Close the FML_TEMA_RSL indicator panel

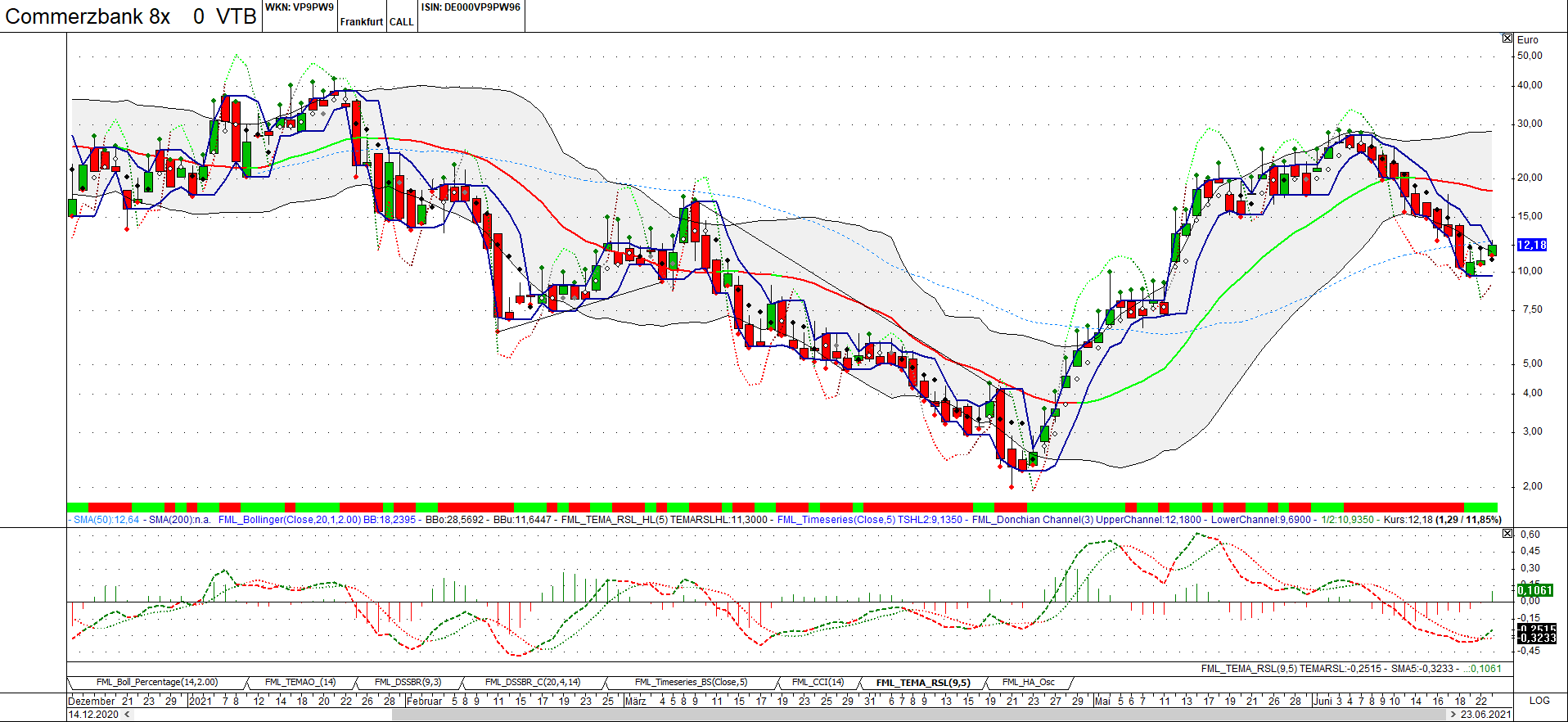(1507, 534)
